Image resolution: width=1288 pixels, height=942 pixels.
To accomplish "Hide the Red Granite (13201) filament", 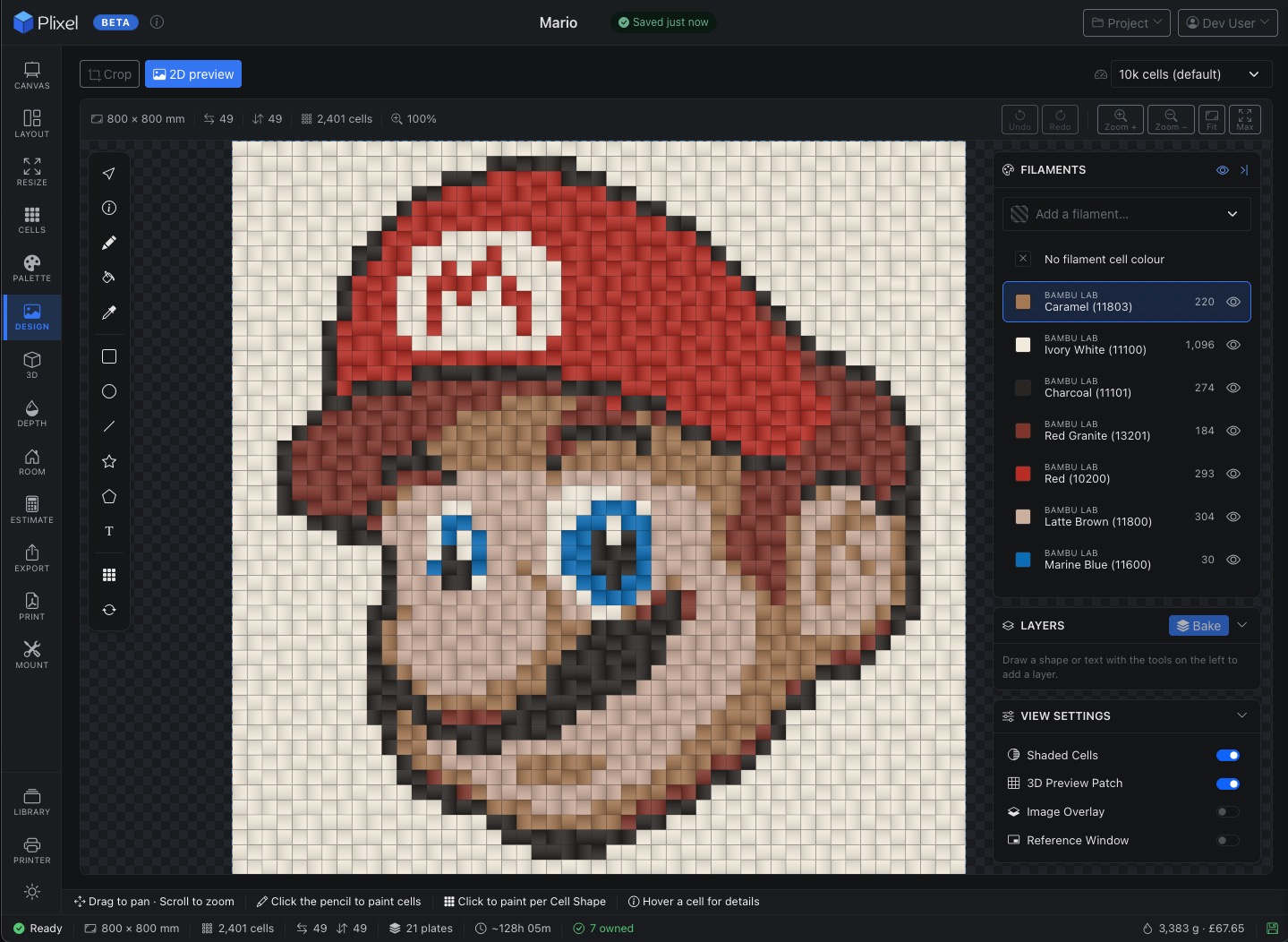I will 1233,431.
